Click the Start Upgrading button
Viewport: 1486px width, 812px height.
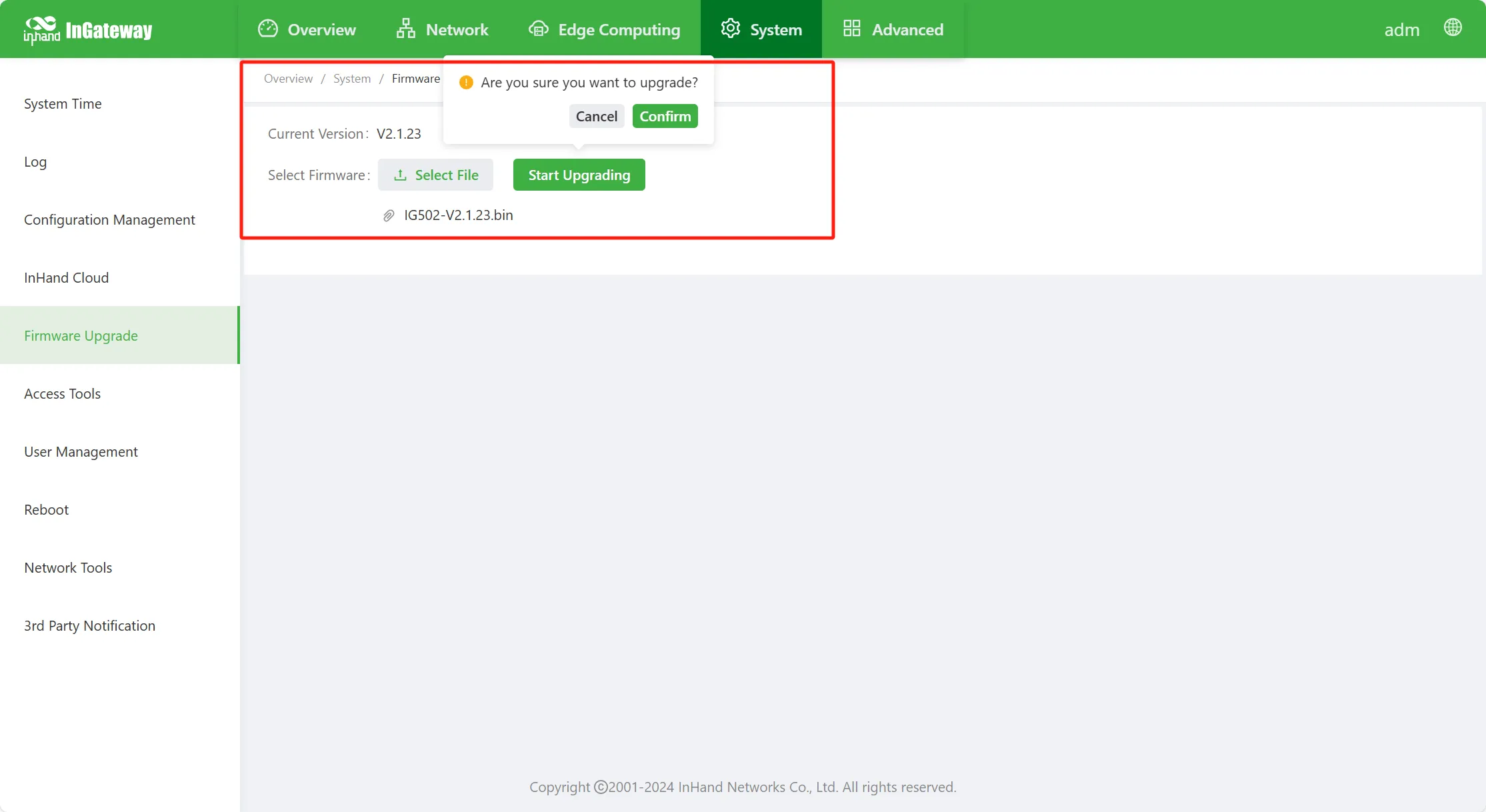[x=579, y=175]
